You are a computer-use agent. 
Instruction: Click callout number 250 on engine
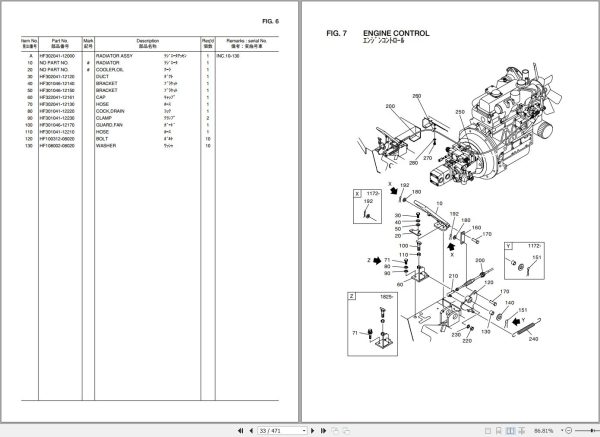tap(460, 112)
